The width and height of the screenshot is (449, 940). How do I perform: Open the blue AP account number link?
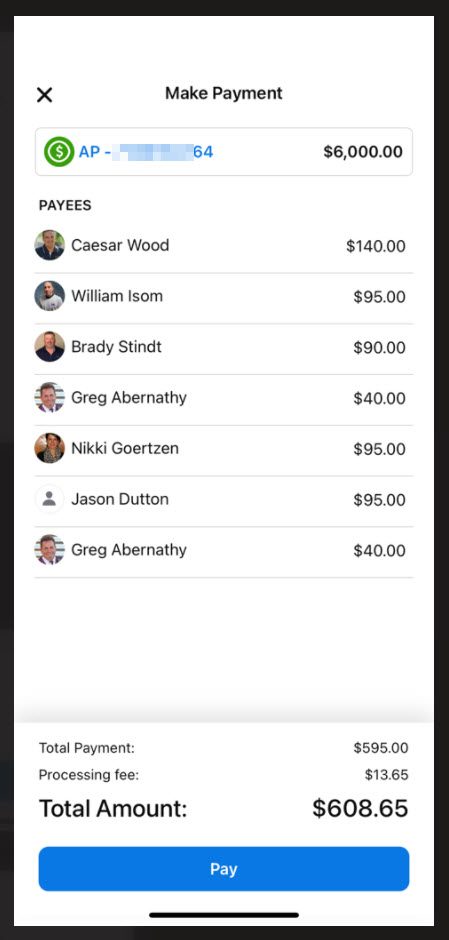click(x=146, y=152)
